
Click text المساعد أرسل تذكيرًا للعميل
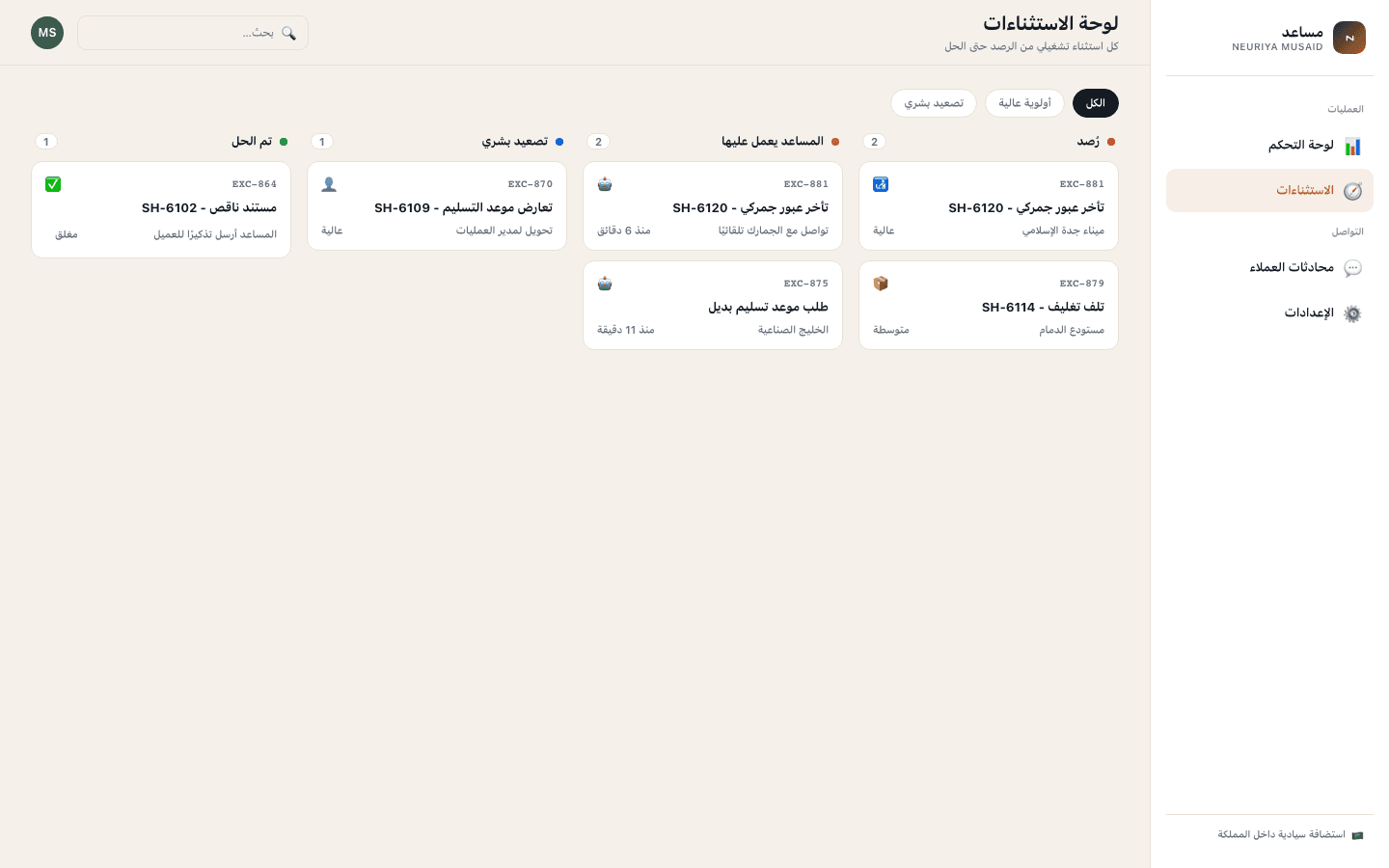coord(215,234)
